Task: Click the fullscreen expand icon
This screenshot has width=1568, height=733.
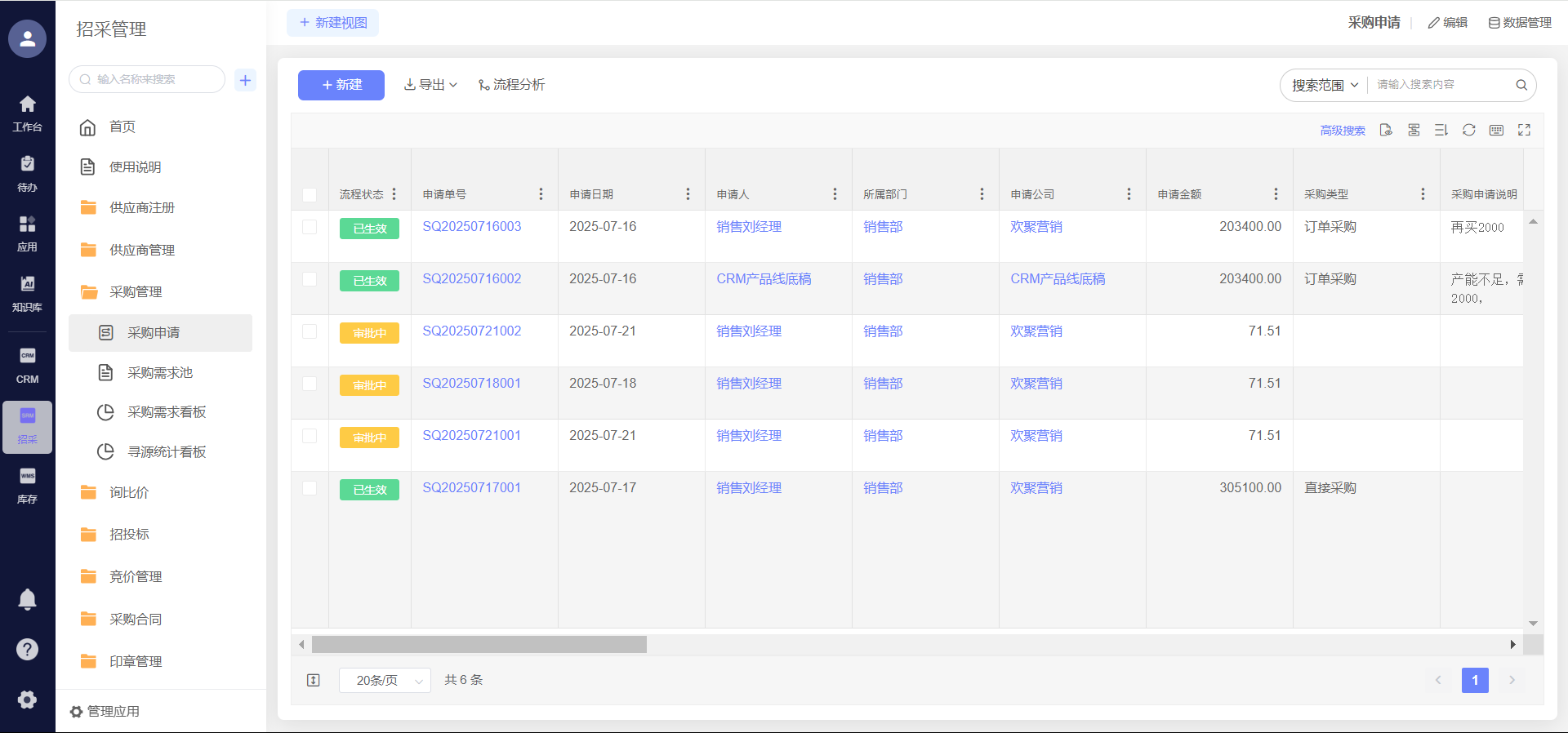Action: pyautogui.click(x=1524, y=130)
